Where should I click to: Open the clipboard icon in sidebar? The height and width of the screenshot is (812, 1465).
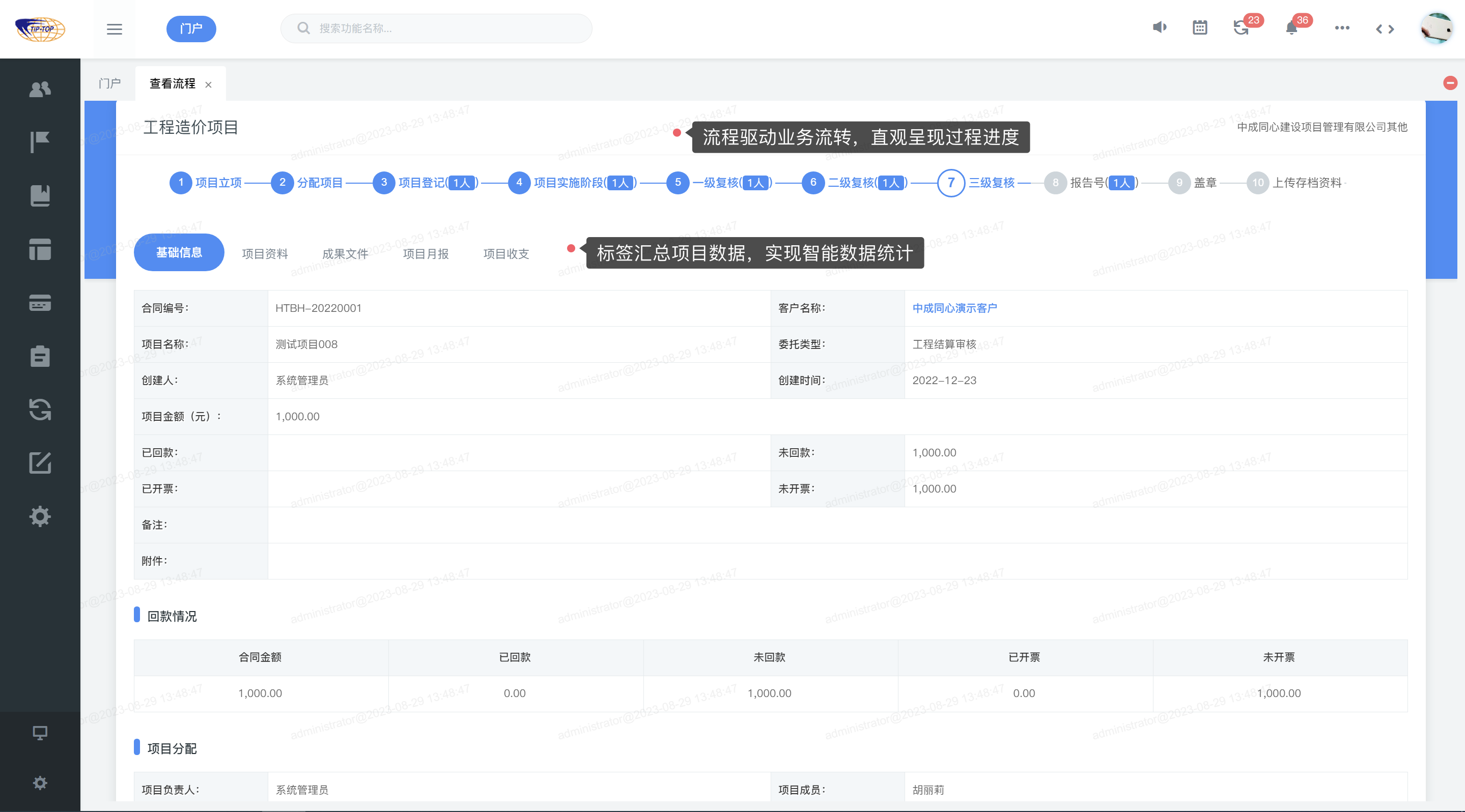(x=40, y=356)
